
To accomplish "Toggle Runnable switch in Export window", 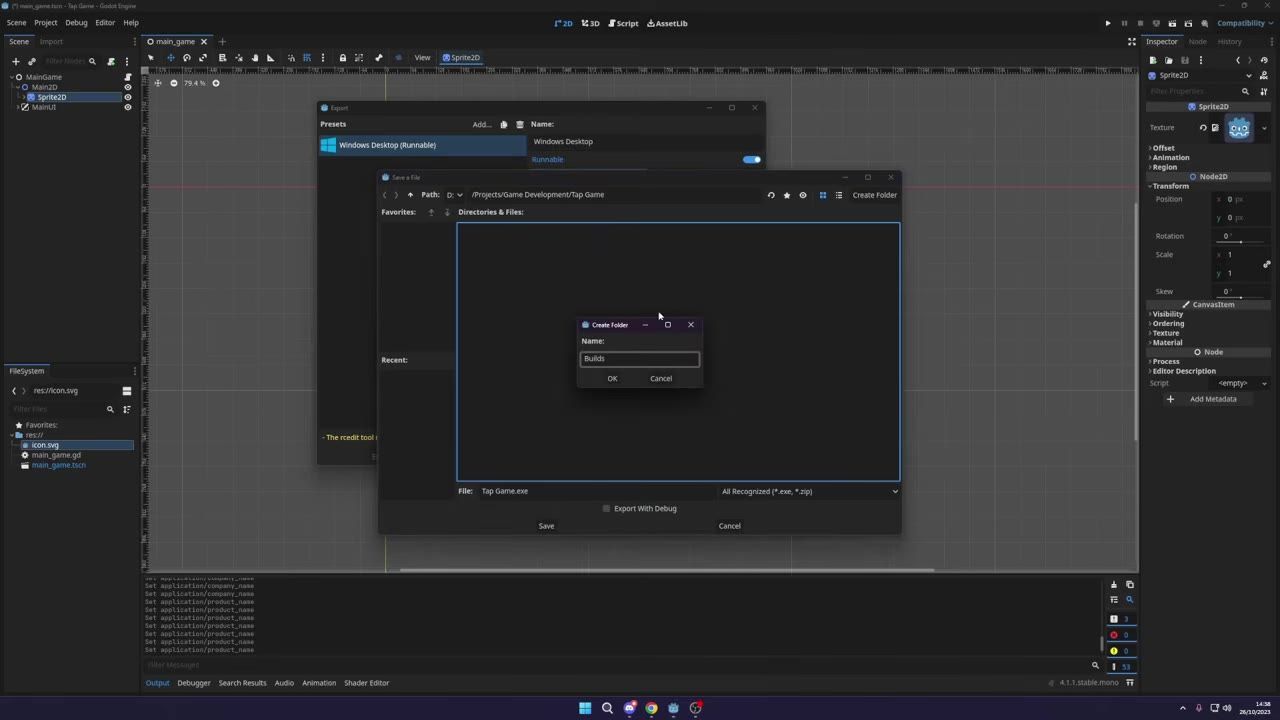I will click(x=751, y=159).
